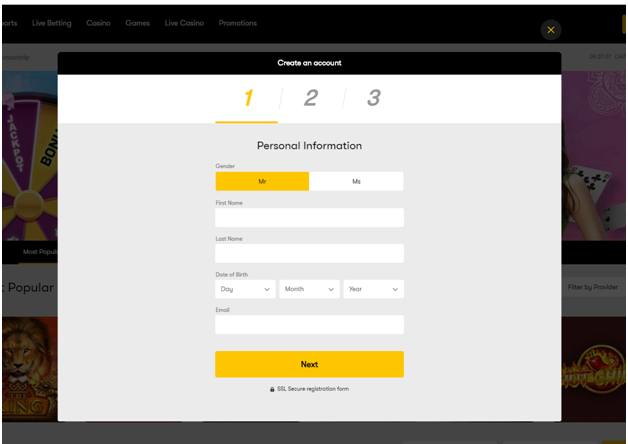
Task: Open the Day dropdown
Action: pyautogui.click(x=245, y=289)
